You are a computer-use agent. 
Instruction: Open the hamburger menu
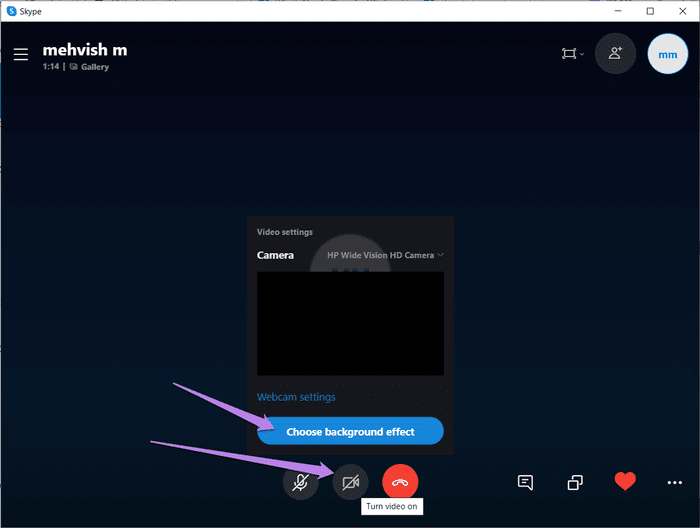coord(21,54)
